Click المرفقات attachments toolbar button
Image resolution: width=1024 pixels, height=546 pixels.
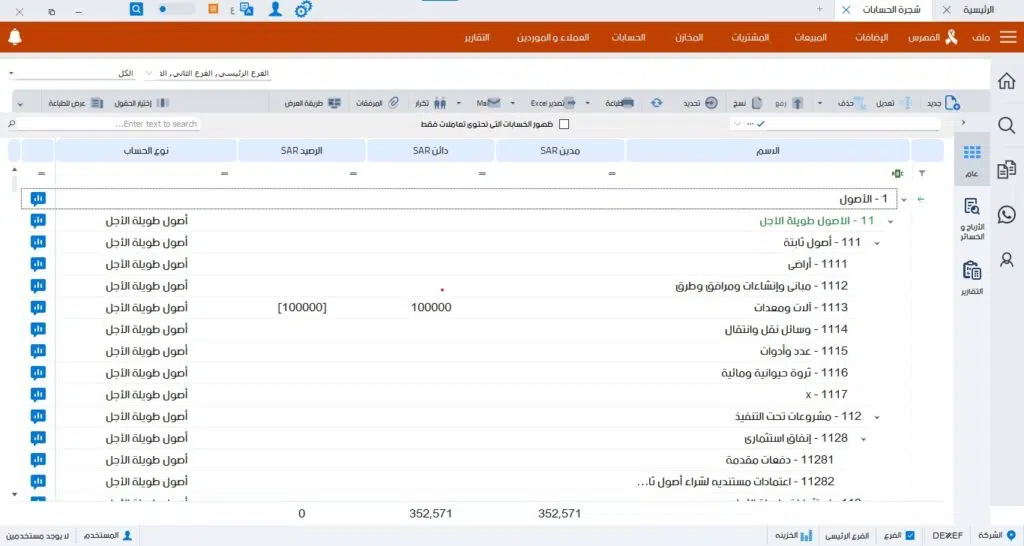pos(377,103)
